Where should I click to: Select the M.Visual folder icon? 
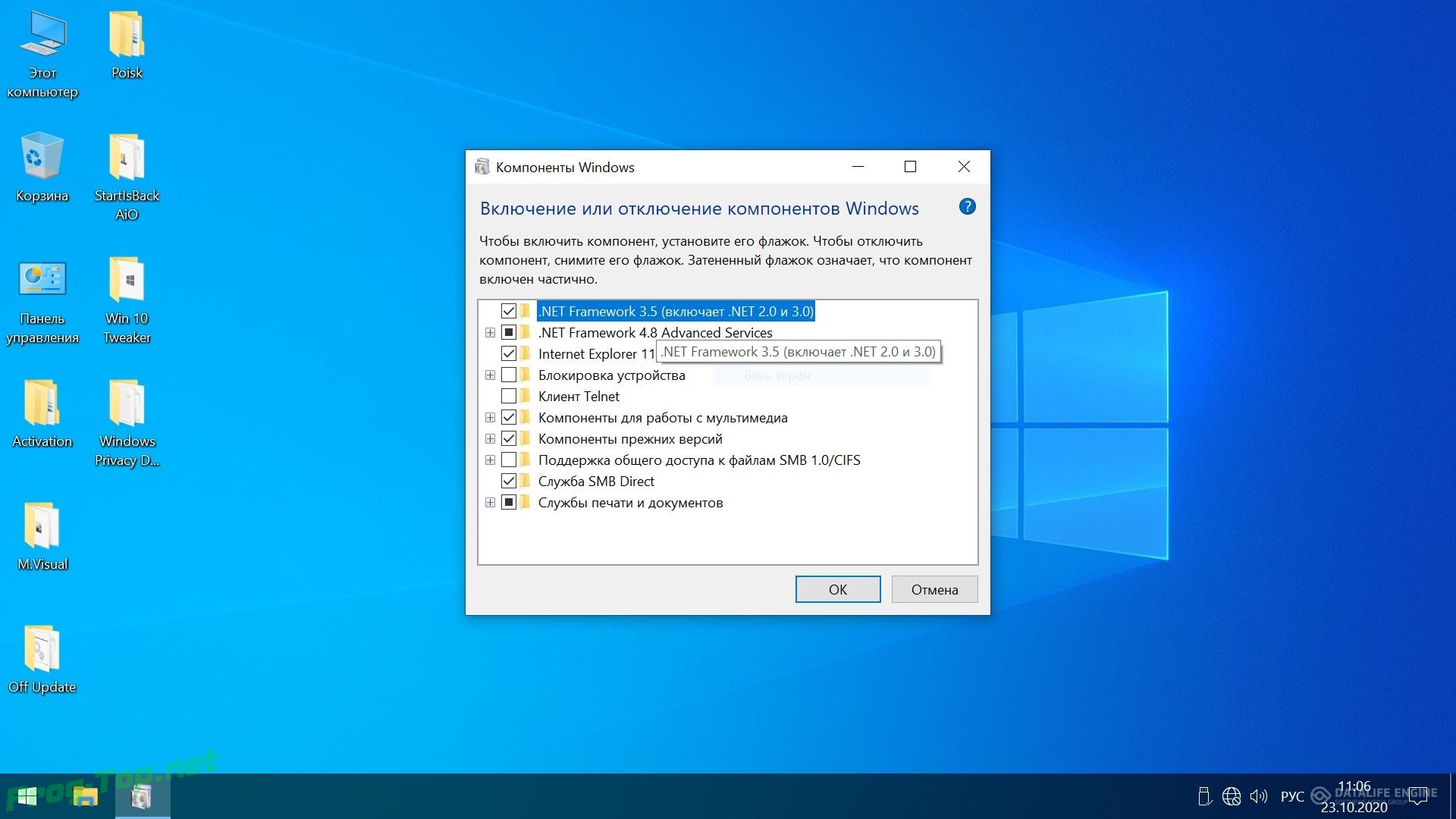(42, 536)
